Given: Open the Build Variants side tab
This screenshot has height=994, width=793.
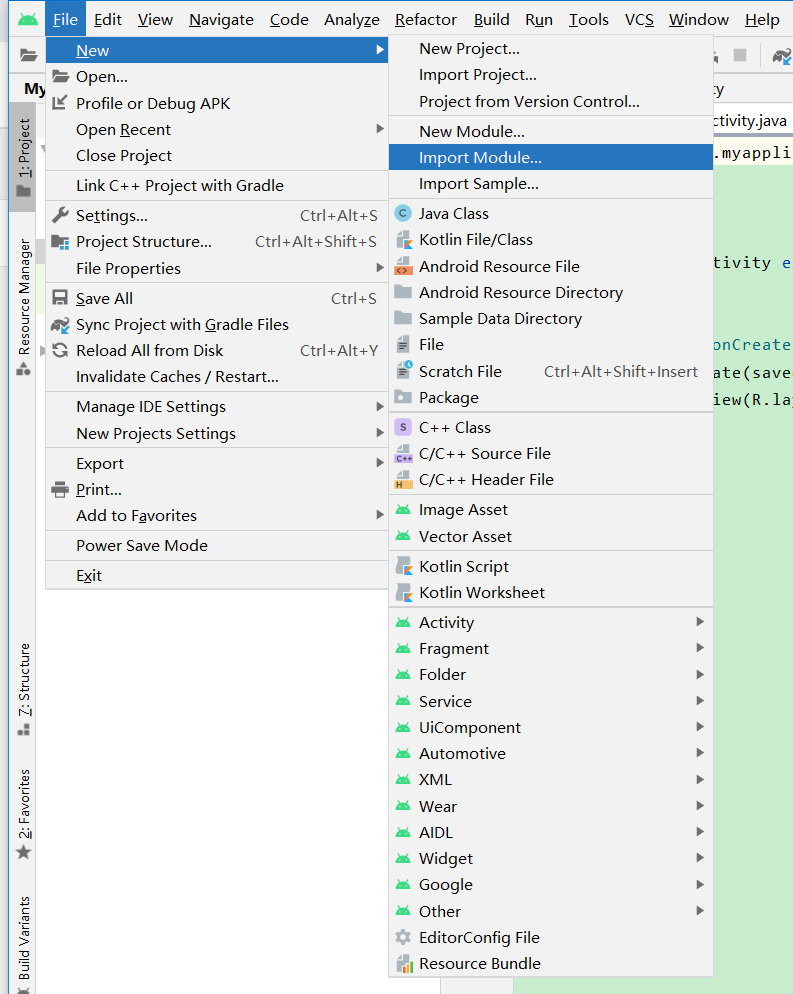Looking at the screenshot, I should click(23, 943).
